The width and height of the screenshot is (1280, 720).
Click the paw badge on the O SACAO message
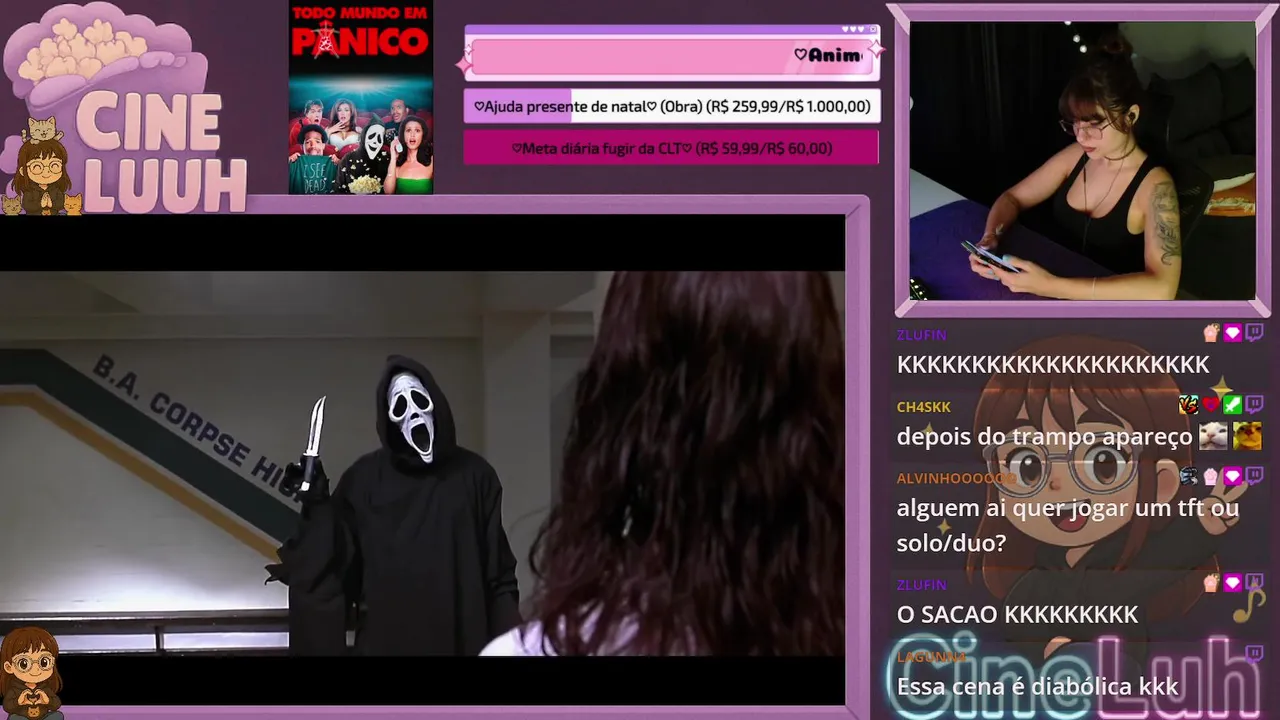click(x=1211, y=583)
